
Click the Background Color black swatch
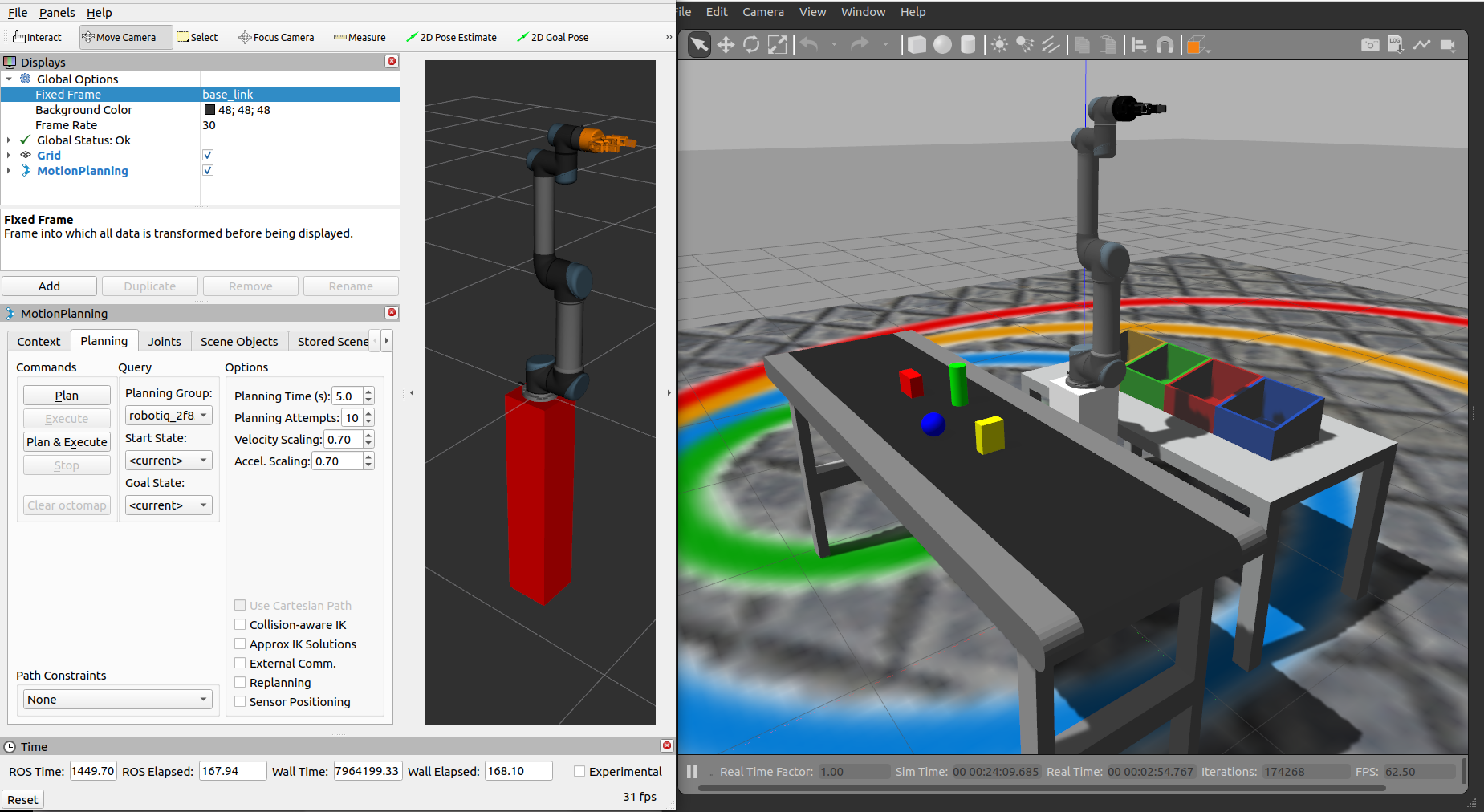(x=209, y=110)
